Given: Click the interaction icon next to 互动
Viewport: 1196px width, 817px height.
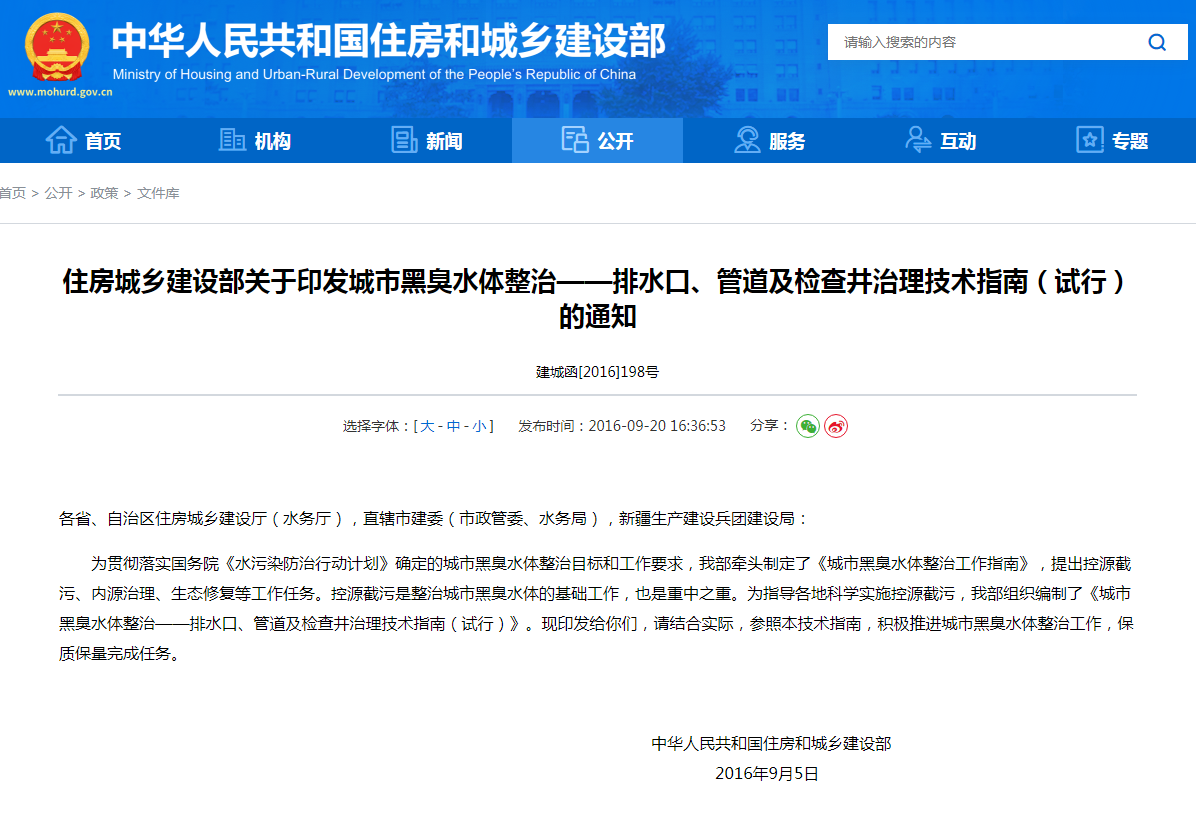Looking at the screenshot, I should coord(916,140).
